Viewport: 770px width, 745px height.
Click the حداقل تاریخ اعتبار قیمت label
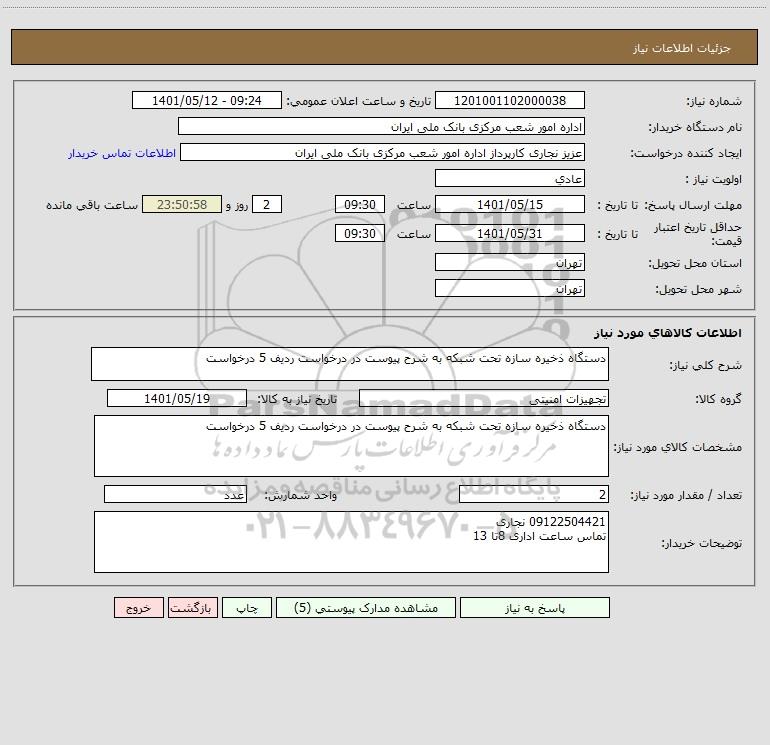click(698, 234)
